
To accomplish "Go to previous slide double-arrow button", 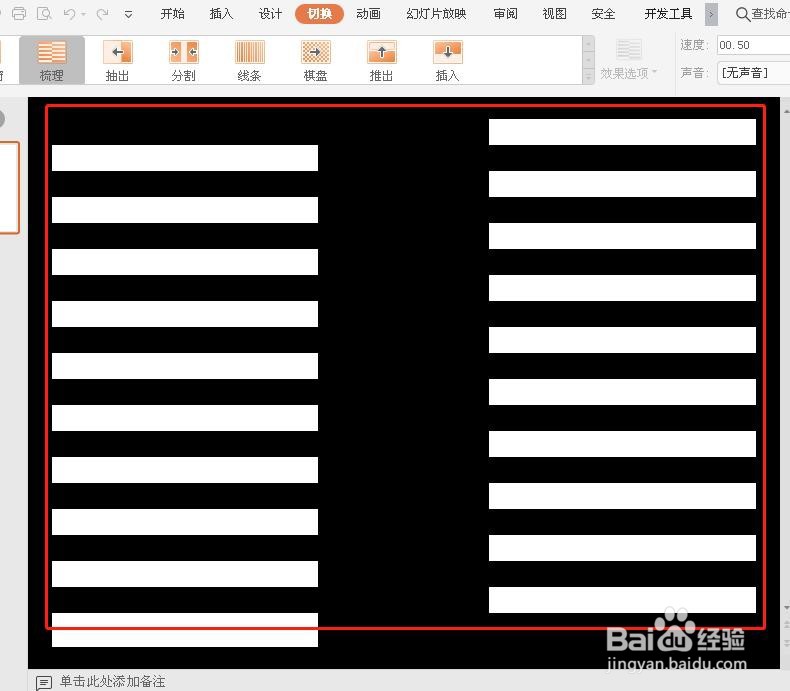I will point(786,625).
